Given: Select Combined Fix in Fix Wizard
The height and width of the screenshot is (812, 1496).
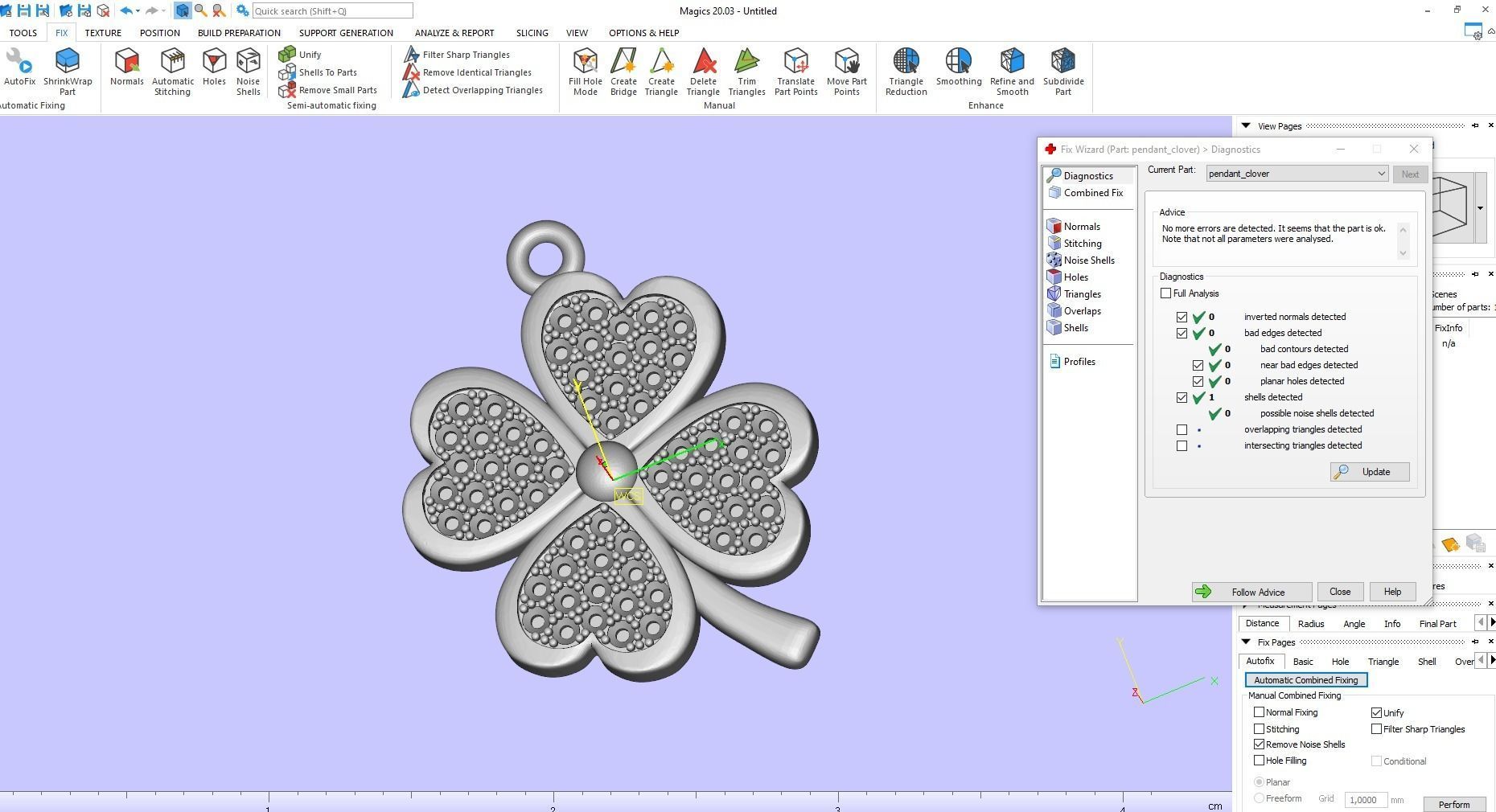Looking at the screenshot, I should 1086,193.
